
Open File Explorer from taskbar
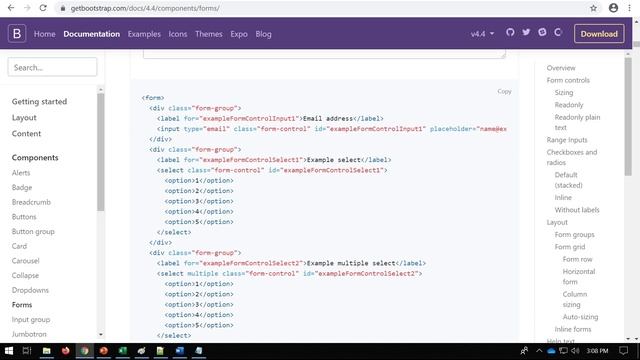[47, 351]
